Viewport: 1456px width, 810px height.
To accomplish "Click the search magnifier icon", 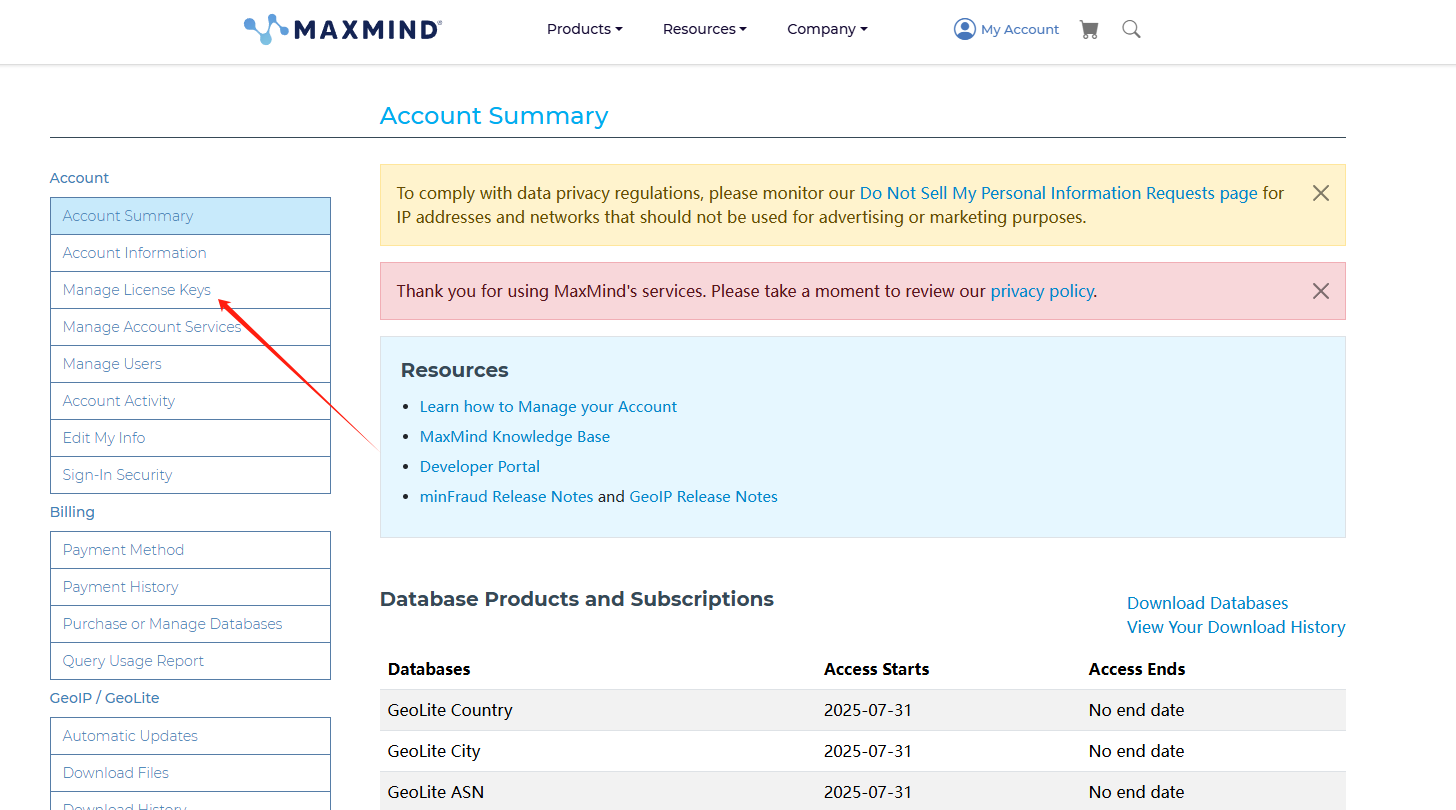I will tap(1131, 30).
